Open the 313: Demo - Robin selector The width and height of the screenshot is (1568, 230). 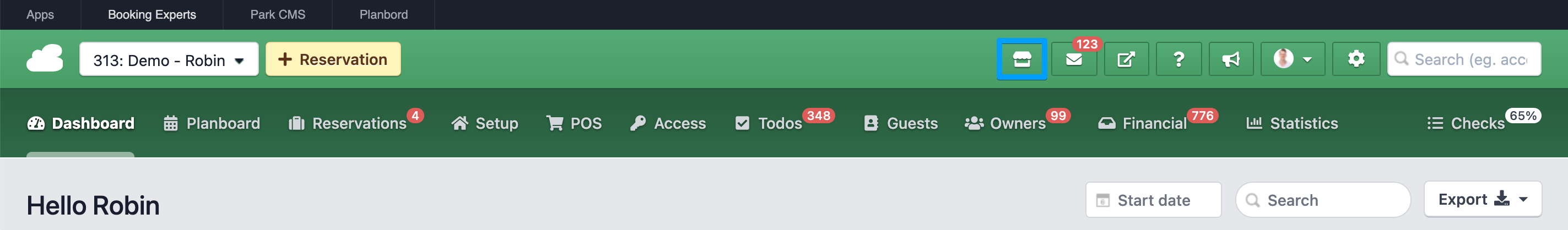169,59
